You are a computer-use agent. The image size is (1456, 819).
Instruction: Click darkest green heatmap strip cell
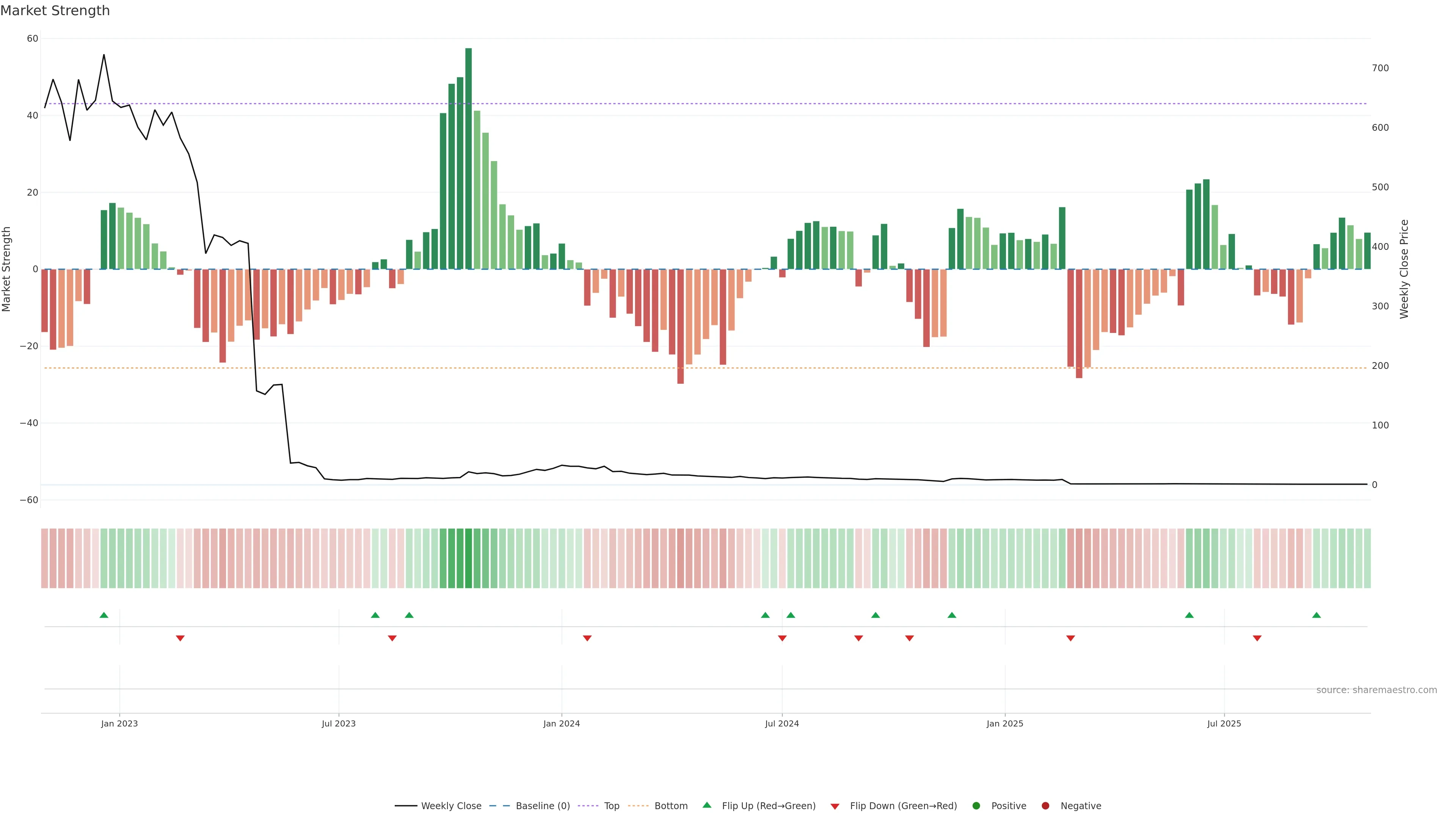point(469,559)
